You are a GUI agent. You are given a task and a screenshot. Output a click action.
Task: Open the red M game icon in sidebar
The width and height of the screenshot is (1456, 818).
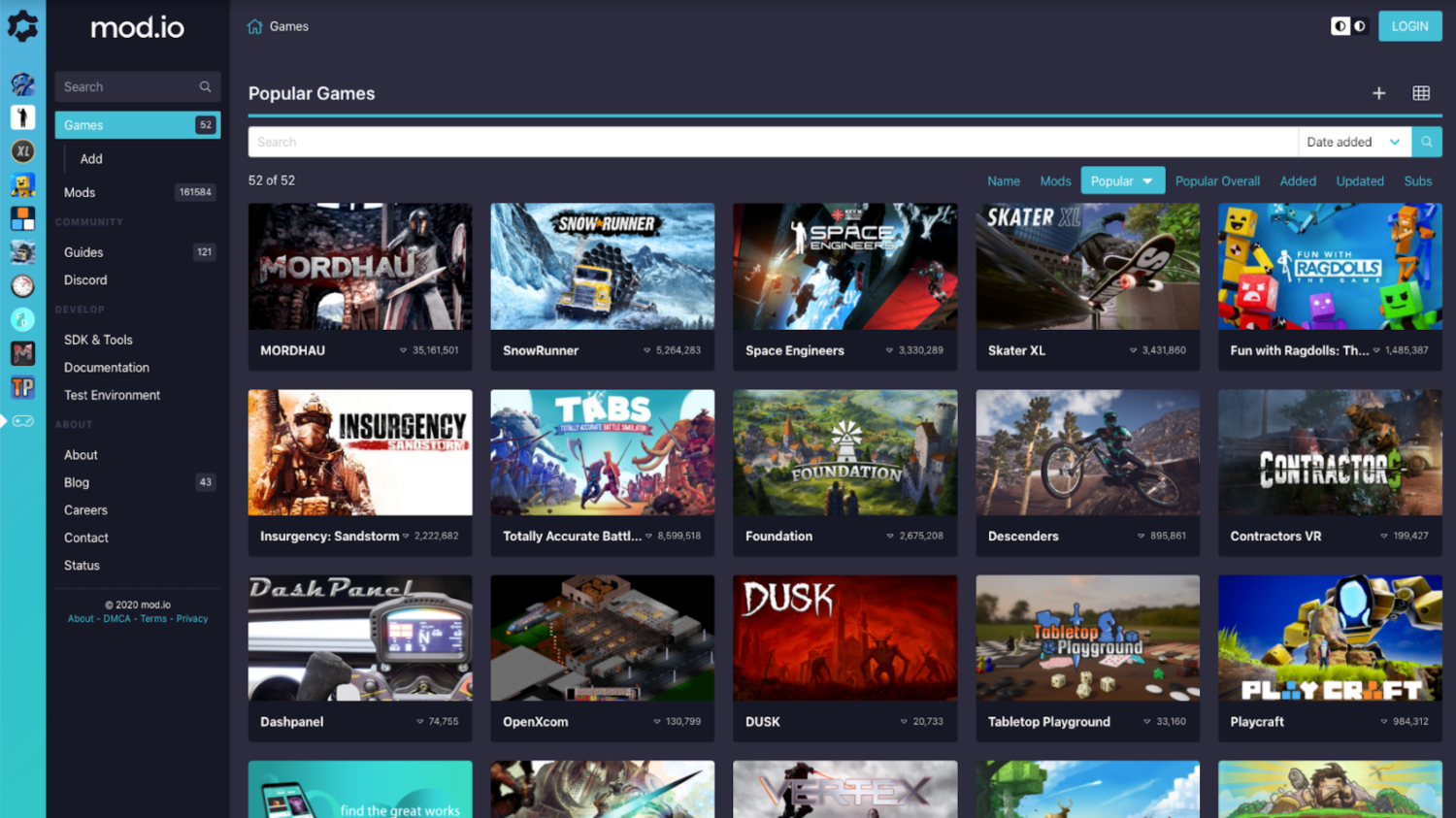(x=22, y=353)
